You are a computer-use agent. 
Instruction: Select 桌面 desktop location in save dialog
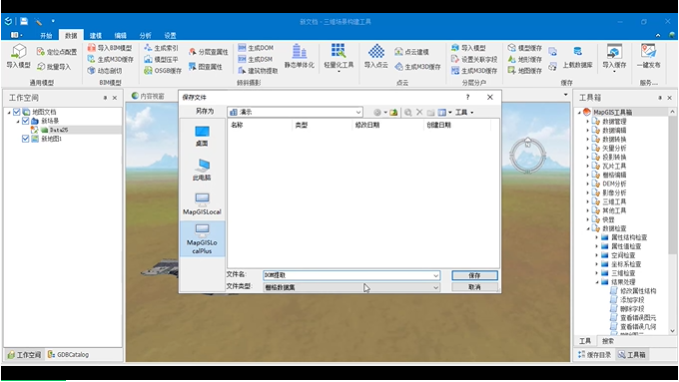coord(202,136)
